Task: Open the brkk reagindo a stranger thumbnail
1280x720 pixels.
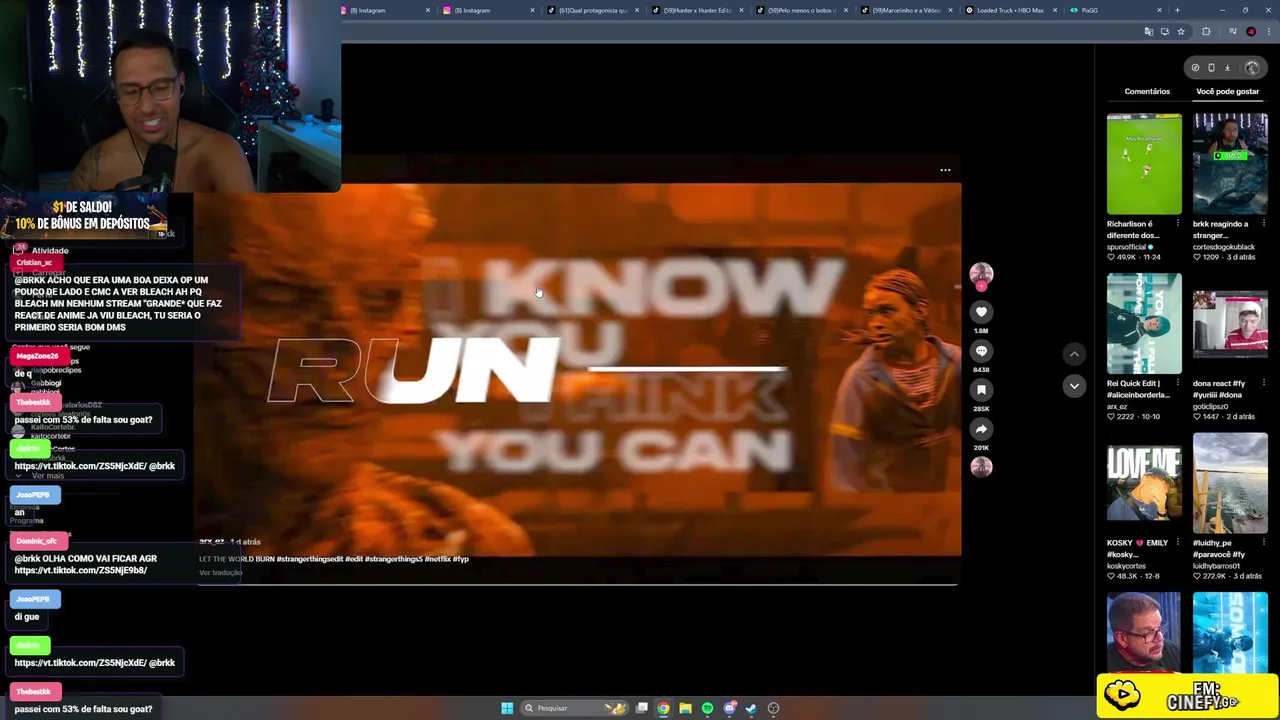Action: 1230,163
